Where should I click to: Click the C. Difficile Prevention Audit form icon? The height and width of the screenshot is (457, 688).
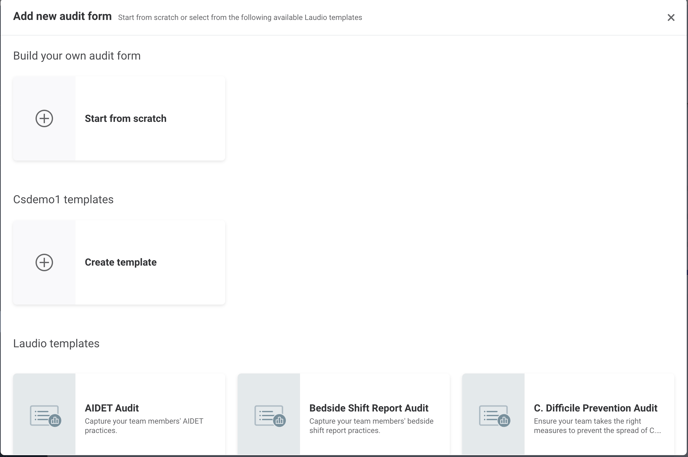(x=495, y=415)
